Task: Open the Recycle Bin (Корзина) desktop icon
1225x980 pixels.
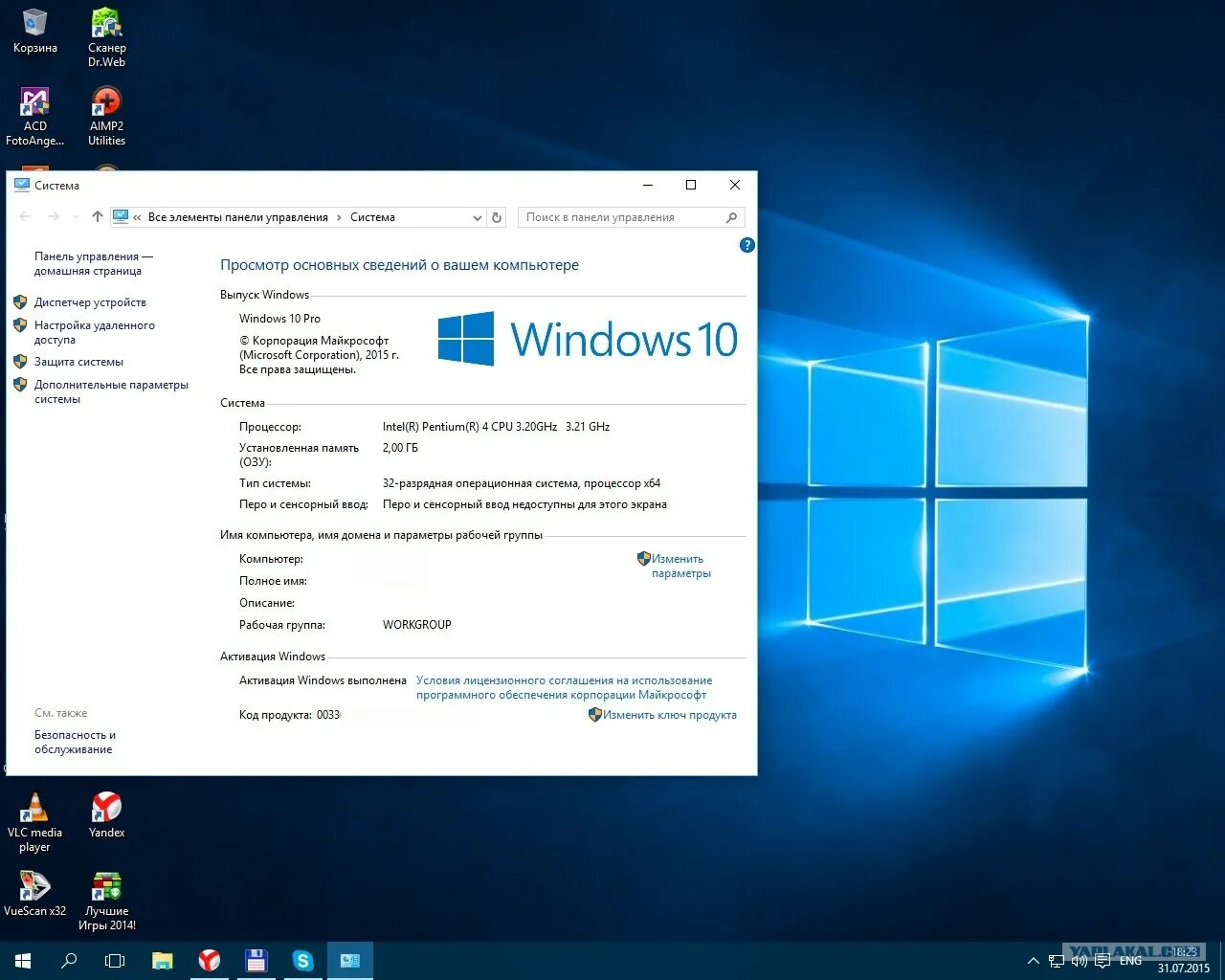Action: coord(34,31)
